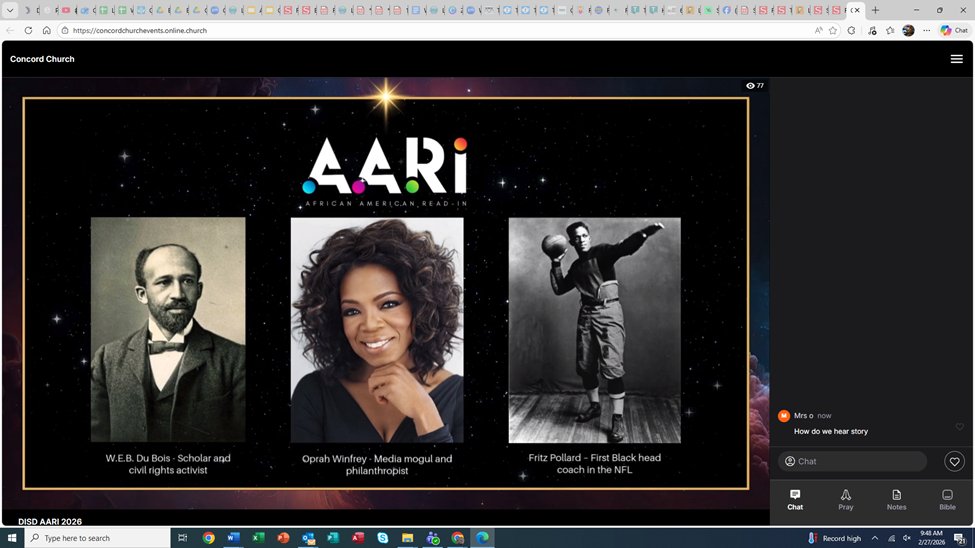This screenshot has width=975, height=548.
Task: Toggle the muted volume tray icon
Action: click(x=907, y=538)
